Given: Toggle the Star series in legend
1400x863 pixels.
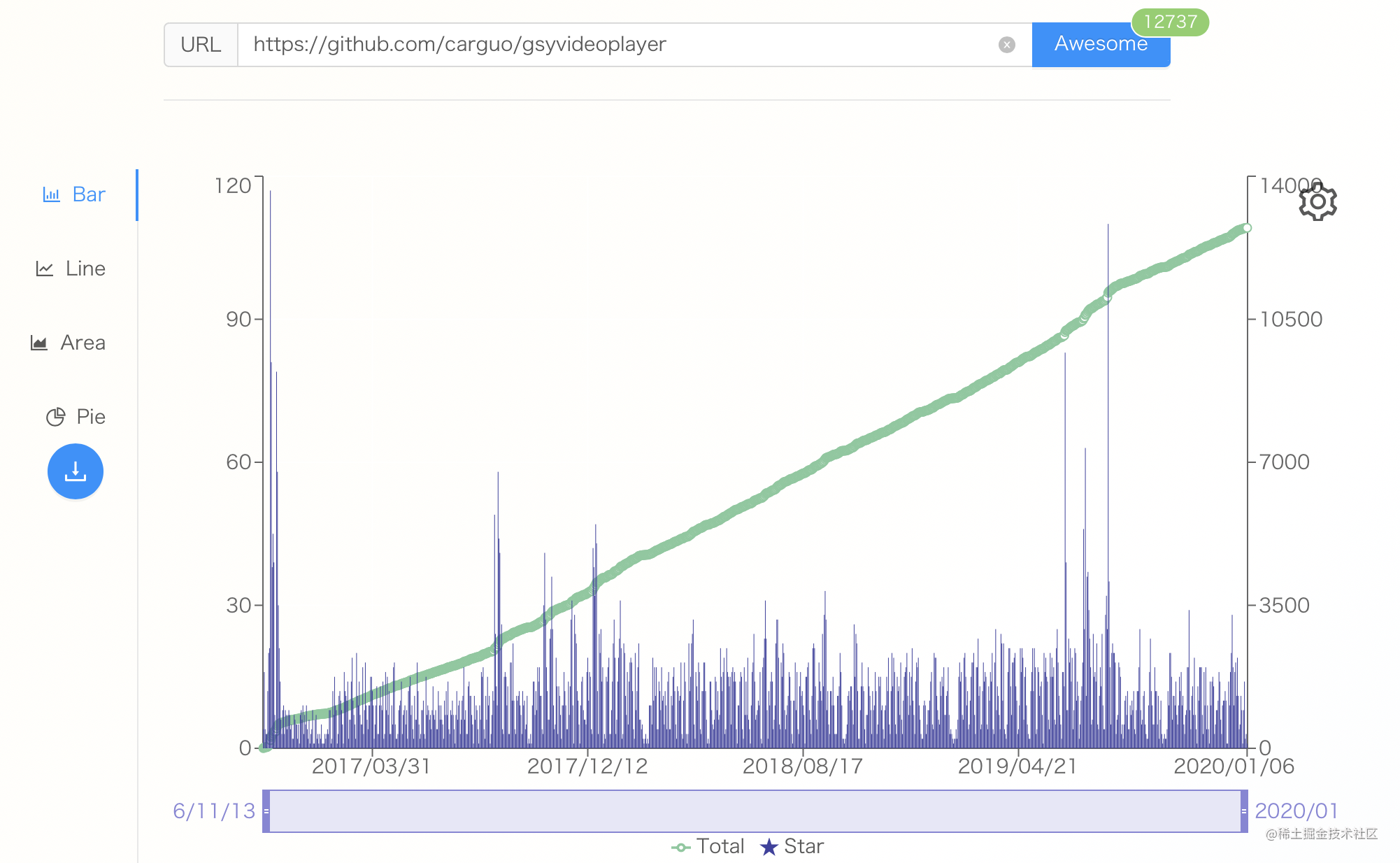Looking at the screenshot, I should [792, 847].
